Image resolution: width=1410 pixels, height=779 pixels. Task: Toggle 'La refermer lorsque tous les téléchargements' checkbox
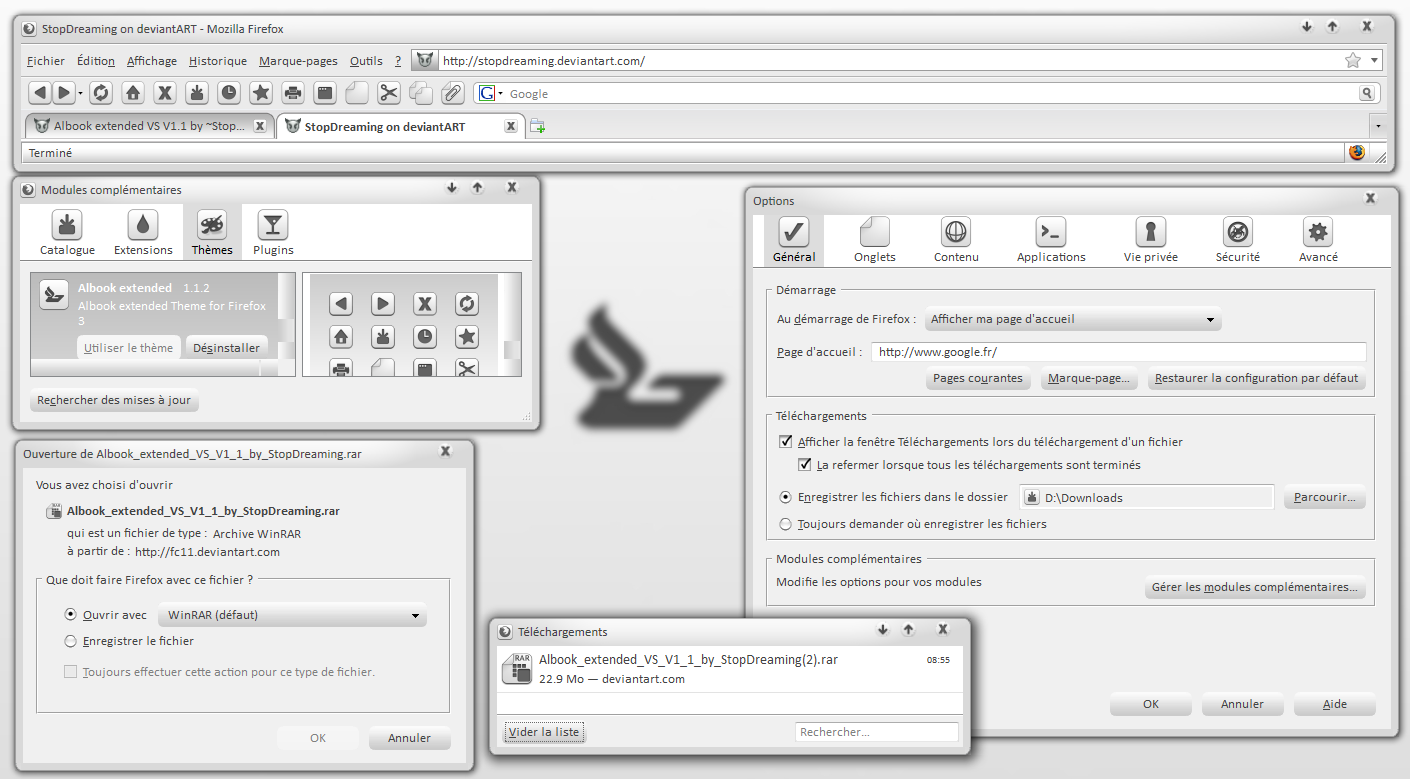pos(804,465)
